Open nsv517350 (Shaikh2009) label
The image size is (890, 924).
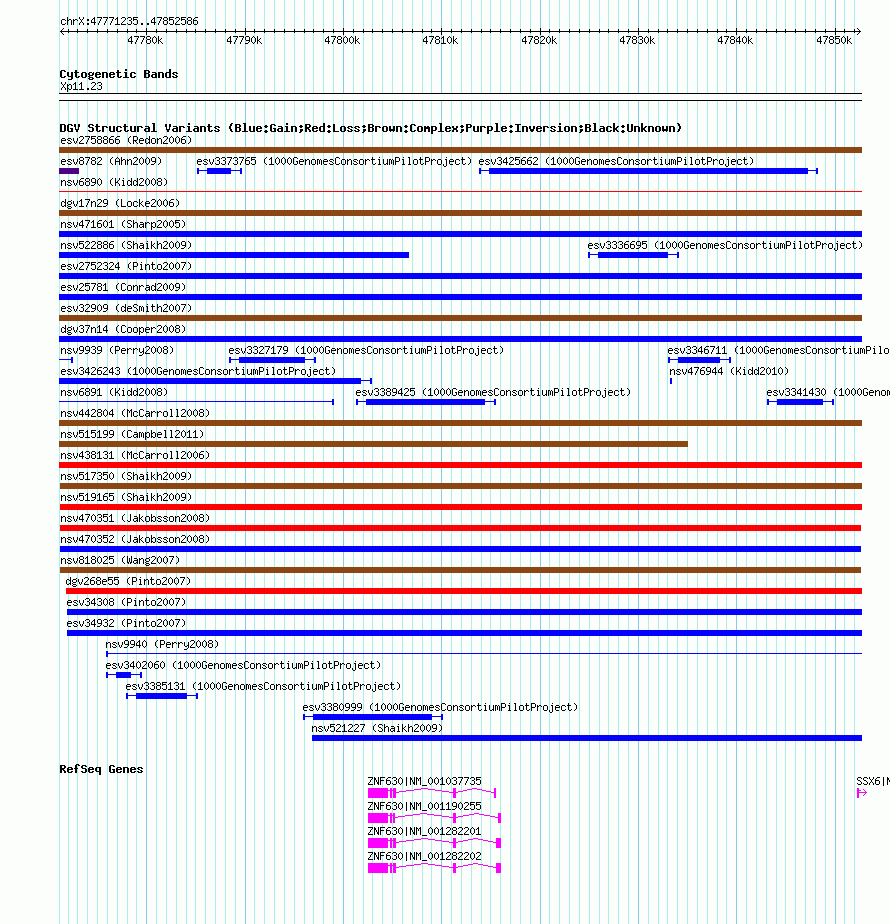(126, 476)
